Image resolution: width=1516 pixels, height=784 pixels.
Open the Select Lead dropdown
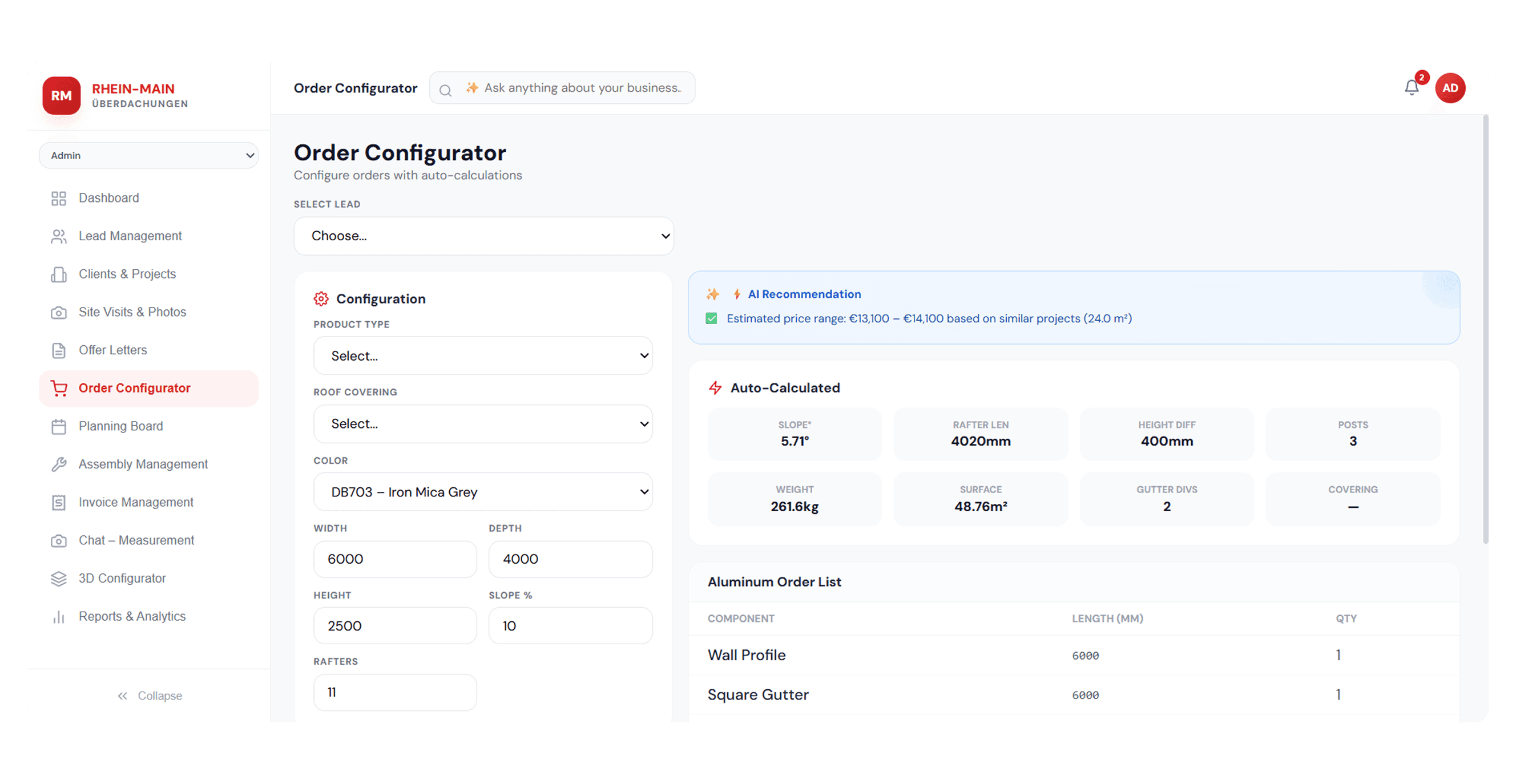click(x=484, y=236)
